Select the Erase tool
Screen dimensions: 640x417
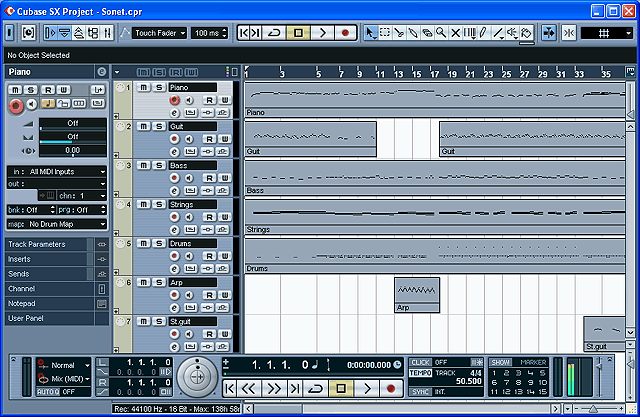click(x=427, y=33)
